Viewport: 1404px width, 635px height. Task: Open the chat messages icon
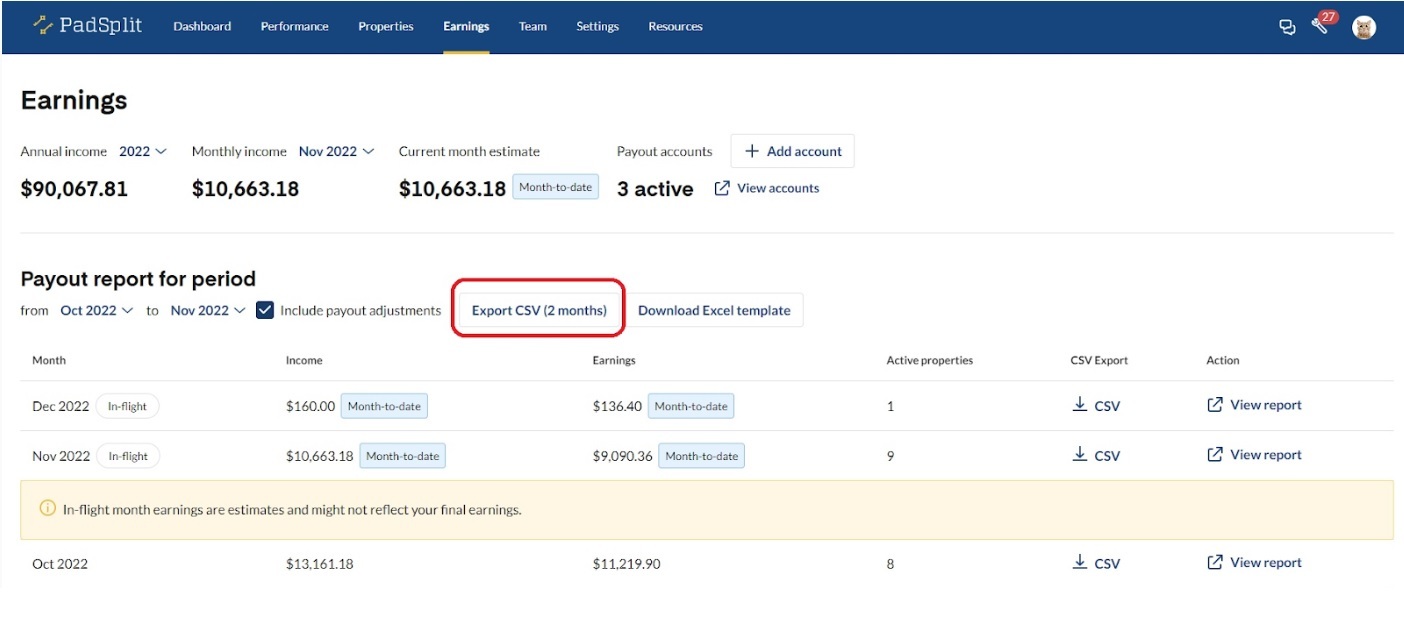tap(1287, 27)
